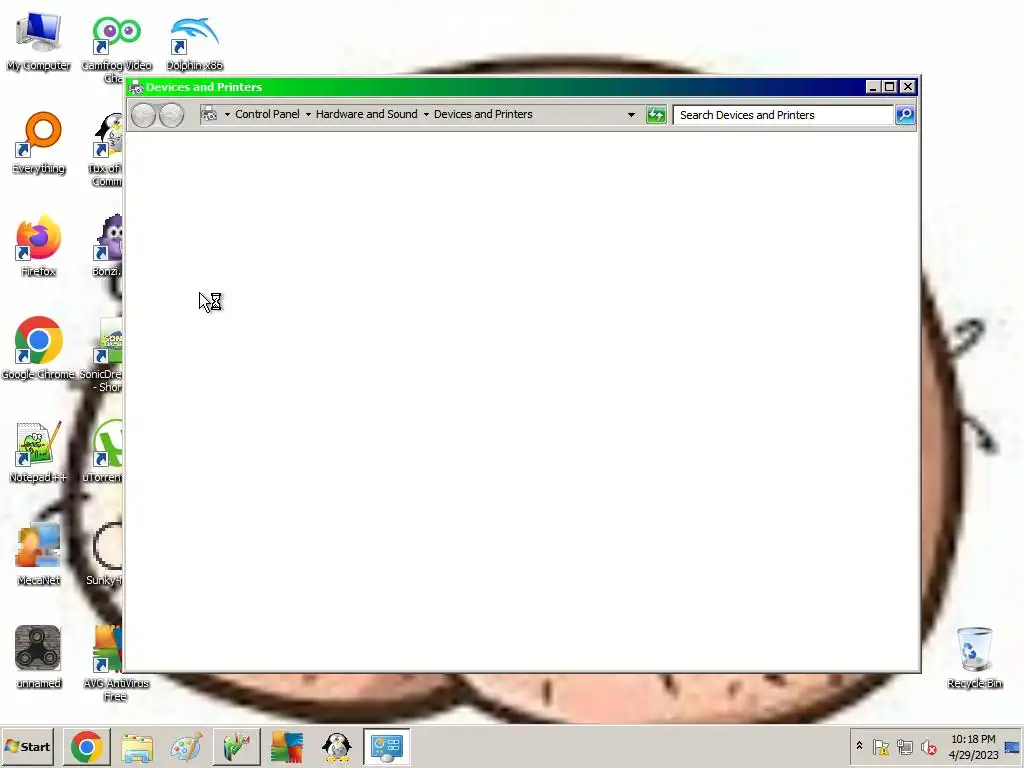Refresh the Devices and Printers view
1024x768 pixels.
[x=656, y=115]
